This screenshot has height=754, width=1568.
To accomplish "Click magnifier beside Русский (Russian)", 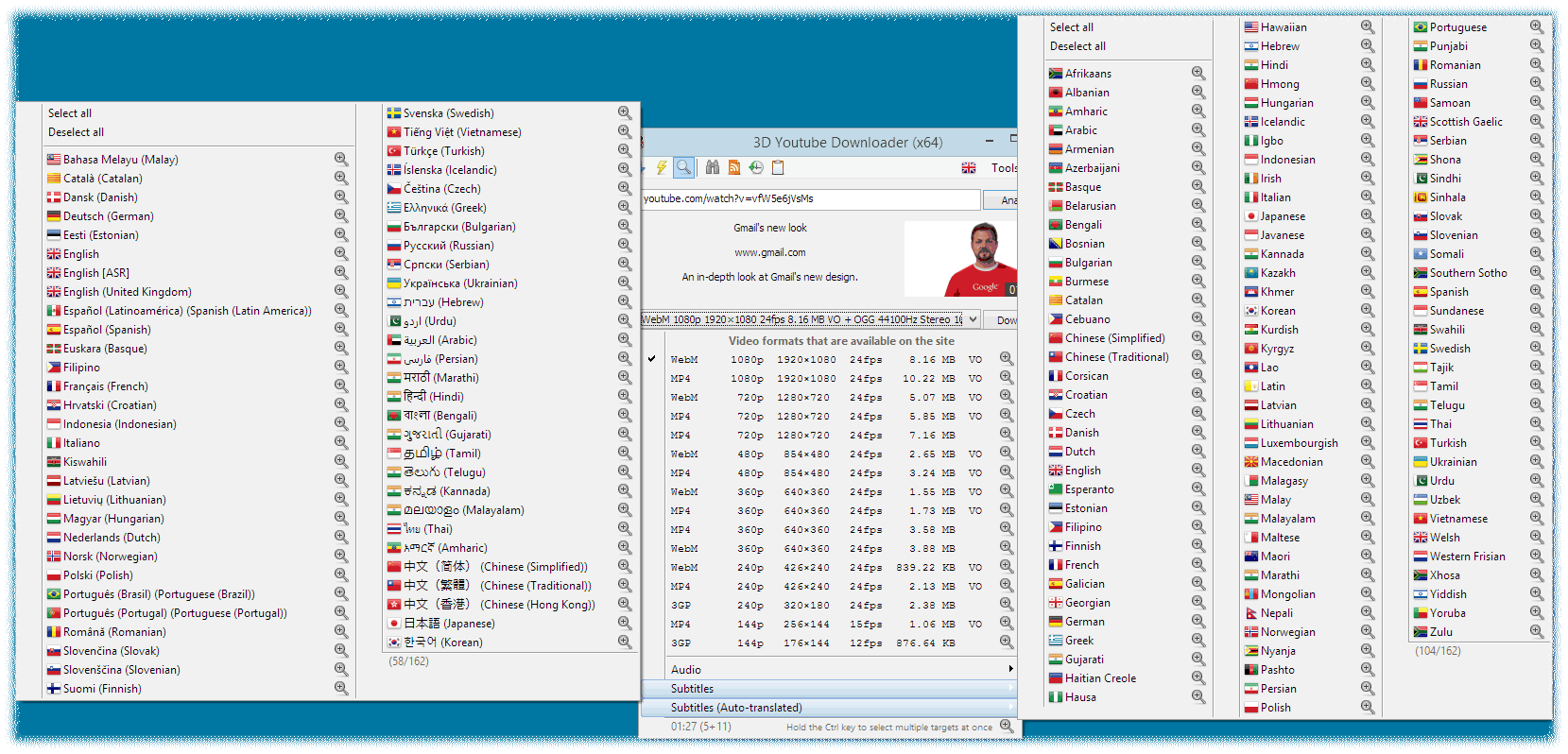I will click(x=625, y=246).
